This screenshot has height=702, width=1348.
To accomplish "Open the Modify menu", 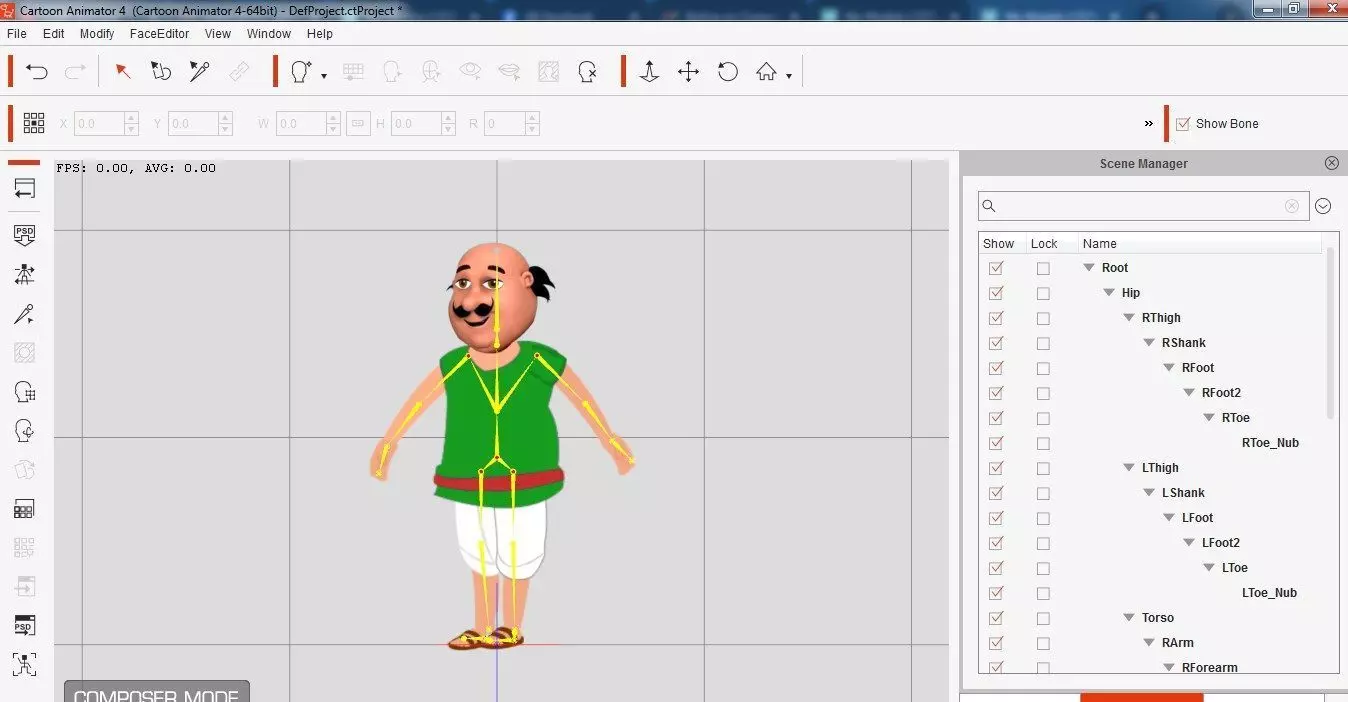I will coord(97,33).
